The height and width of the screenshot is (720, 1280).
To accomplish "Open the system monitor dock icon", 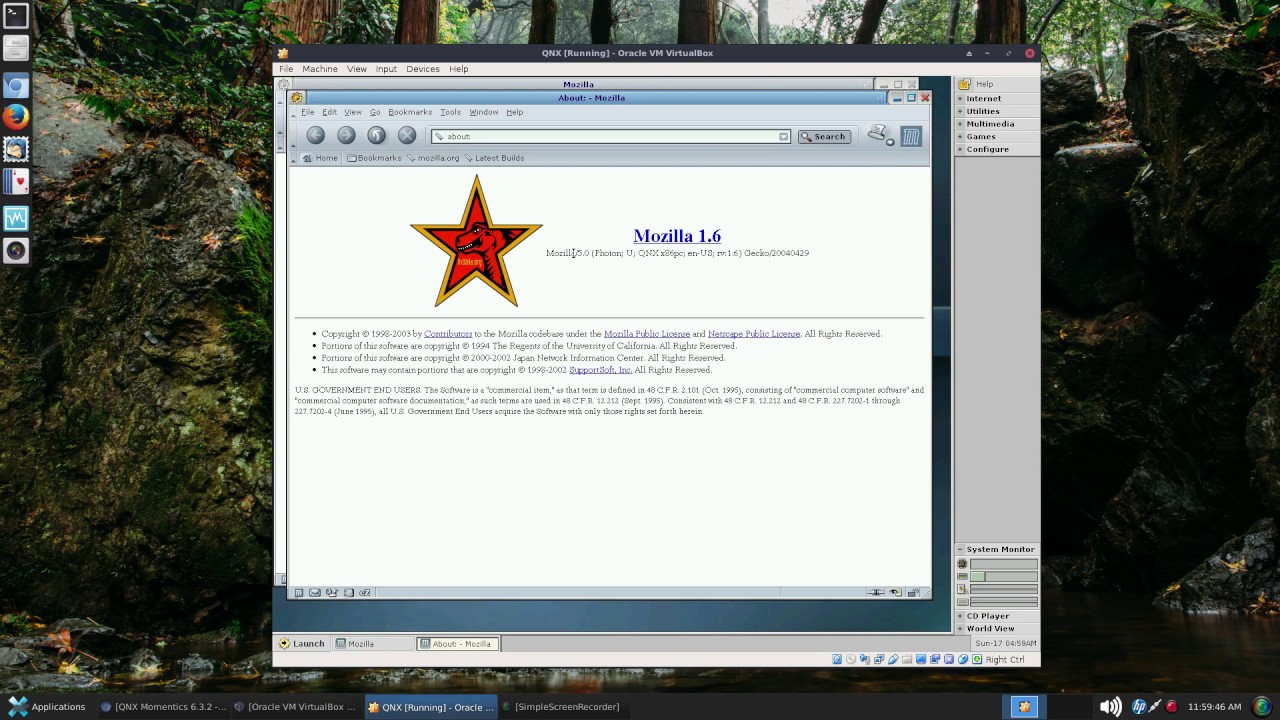I will 16,218.
